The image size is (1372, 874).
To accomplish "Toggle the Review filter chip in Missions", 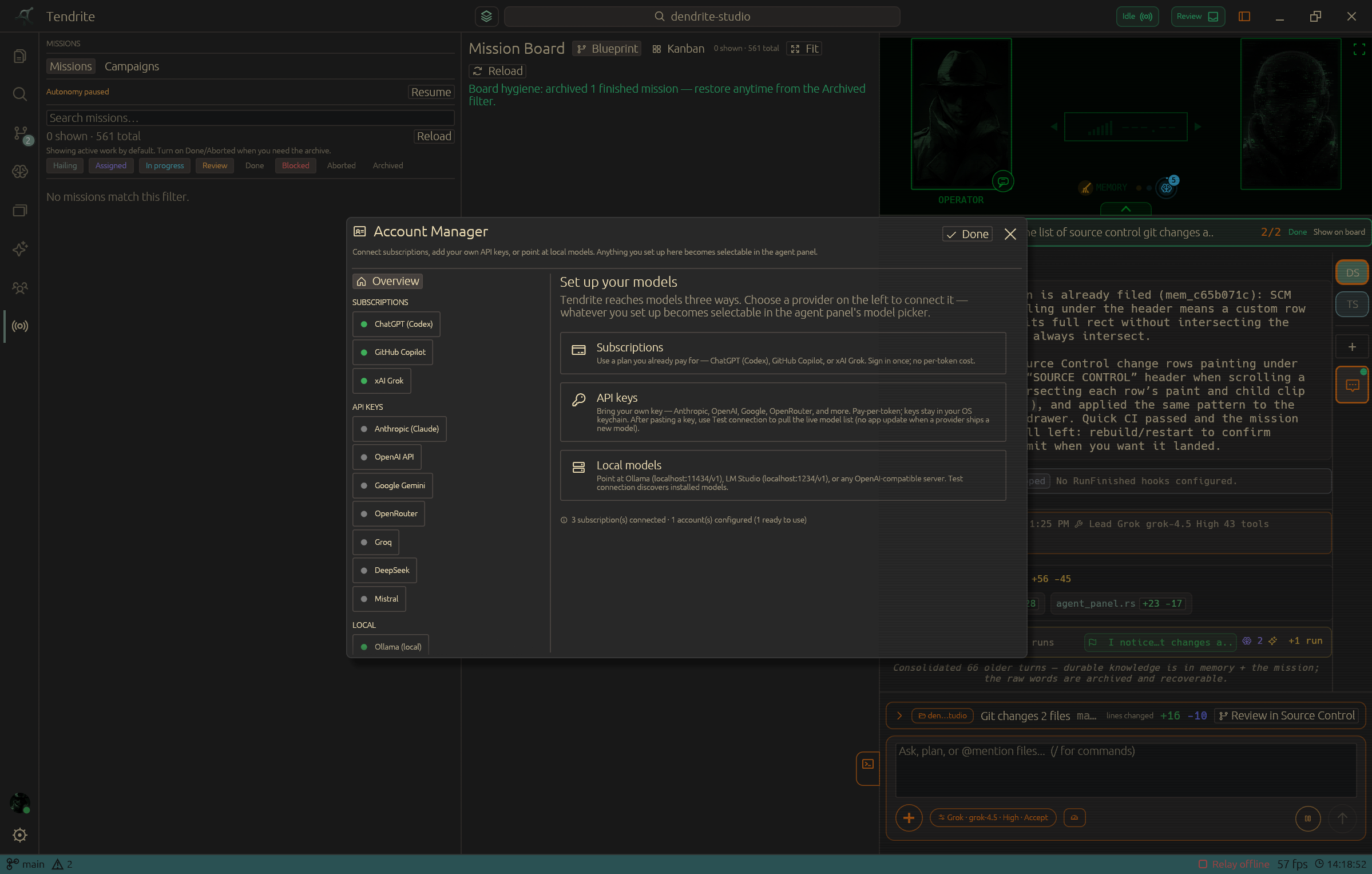I will (215, 166).
